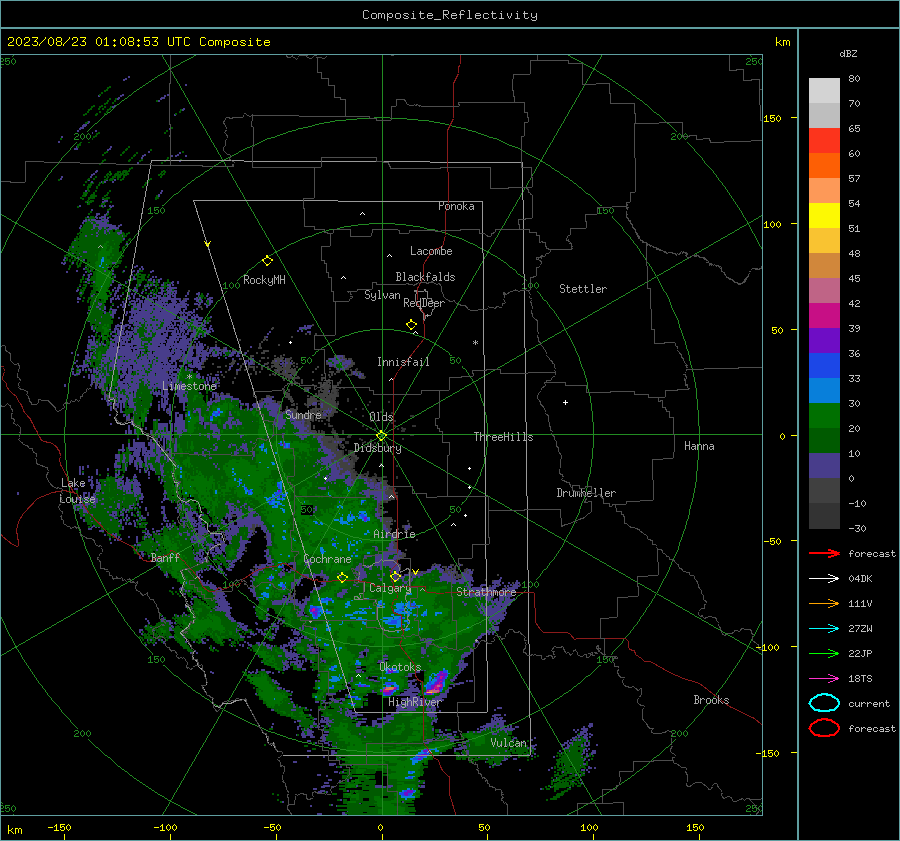Click the asterisk marker above Limestone
900x841 pixels.
tap(189, 377)
